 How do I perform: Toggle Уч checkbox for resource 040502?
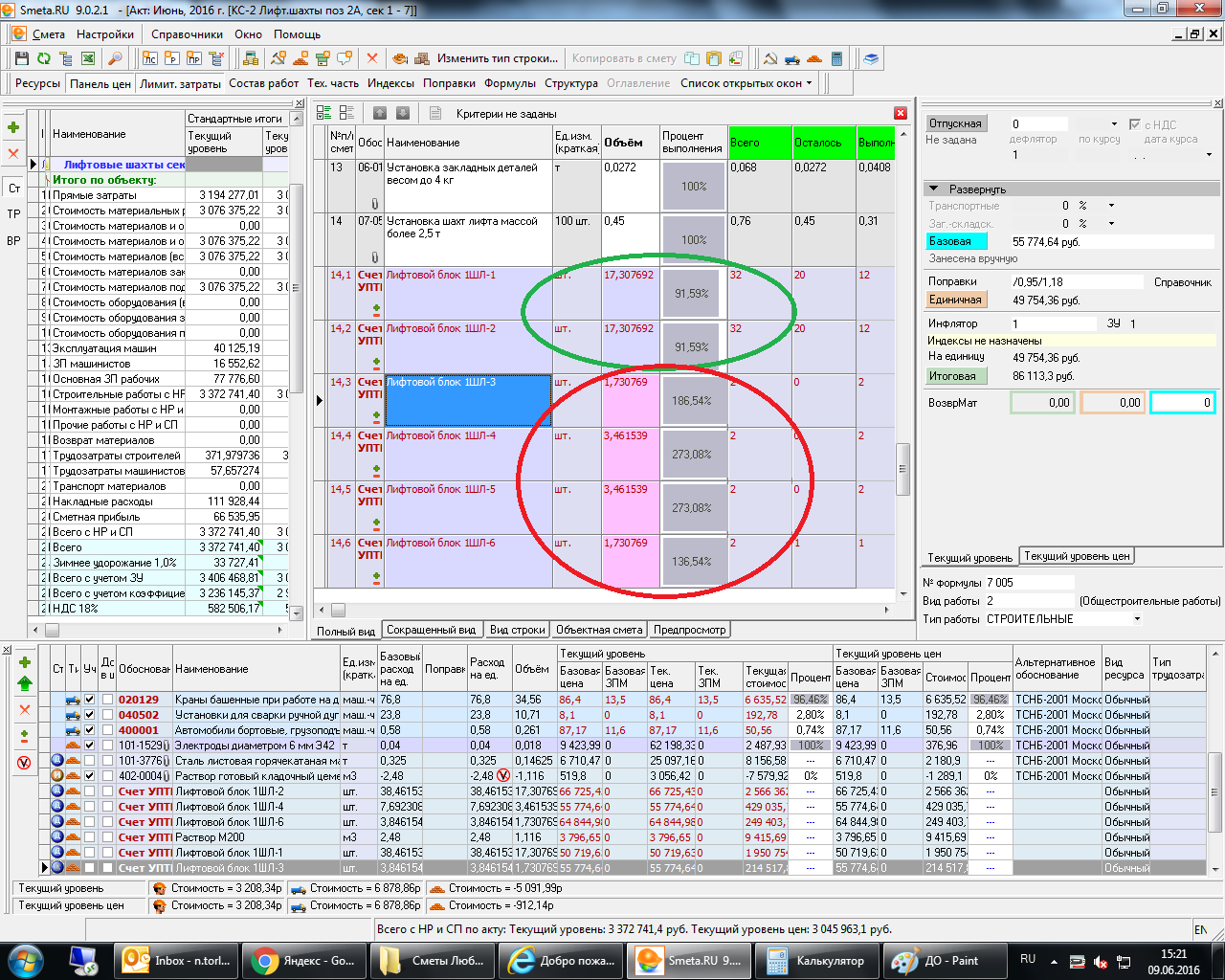[x=90, y=715]
